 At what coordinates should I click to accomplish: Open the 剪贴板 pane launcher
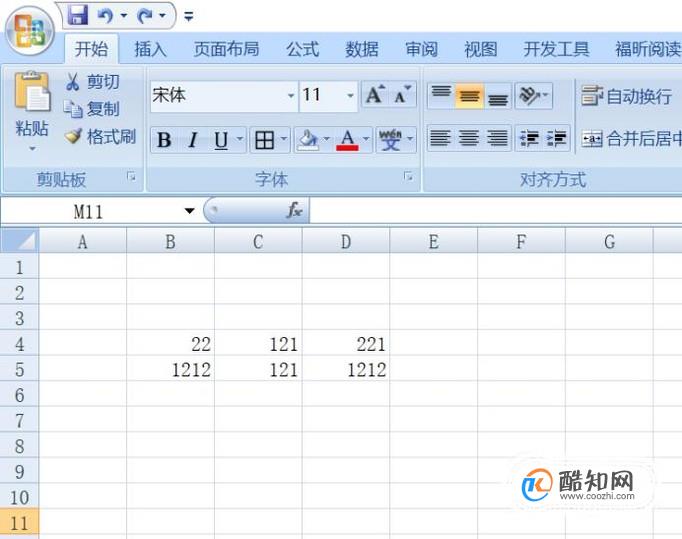[x=131, y=177]
